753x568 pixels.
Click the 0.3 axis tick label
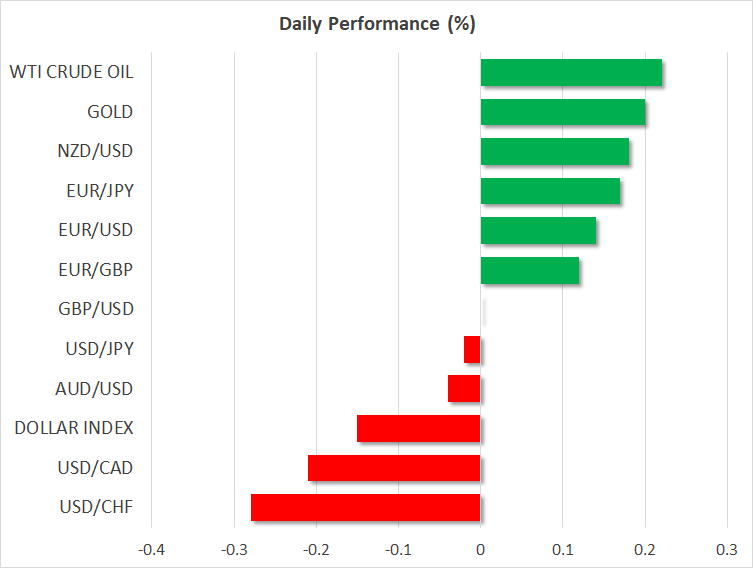coord(727,549)
